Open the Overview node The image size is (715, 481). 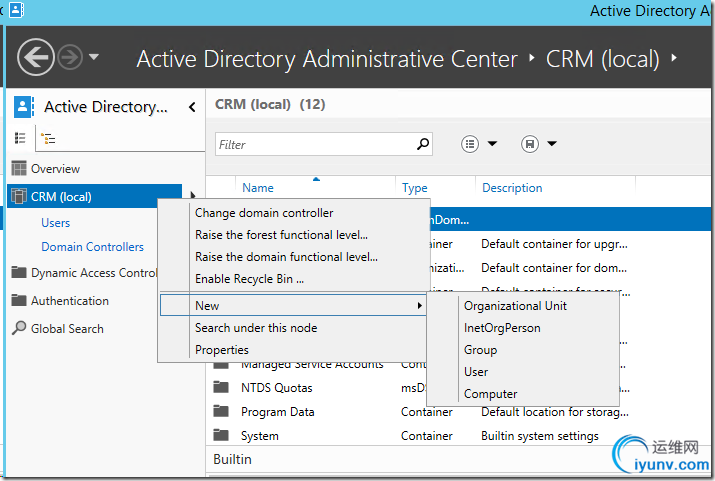pos(55,169)
